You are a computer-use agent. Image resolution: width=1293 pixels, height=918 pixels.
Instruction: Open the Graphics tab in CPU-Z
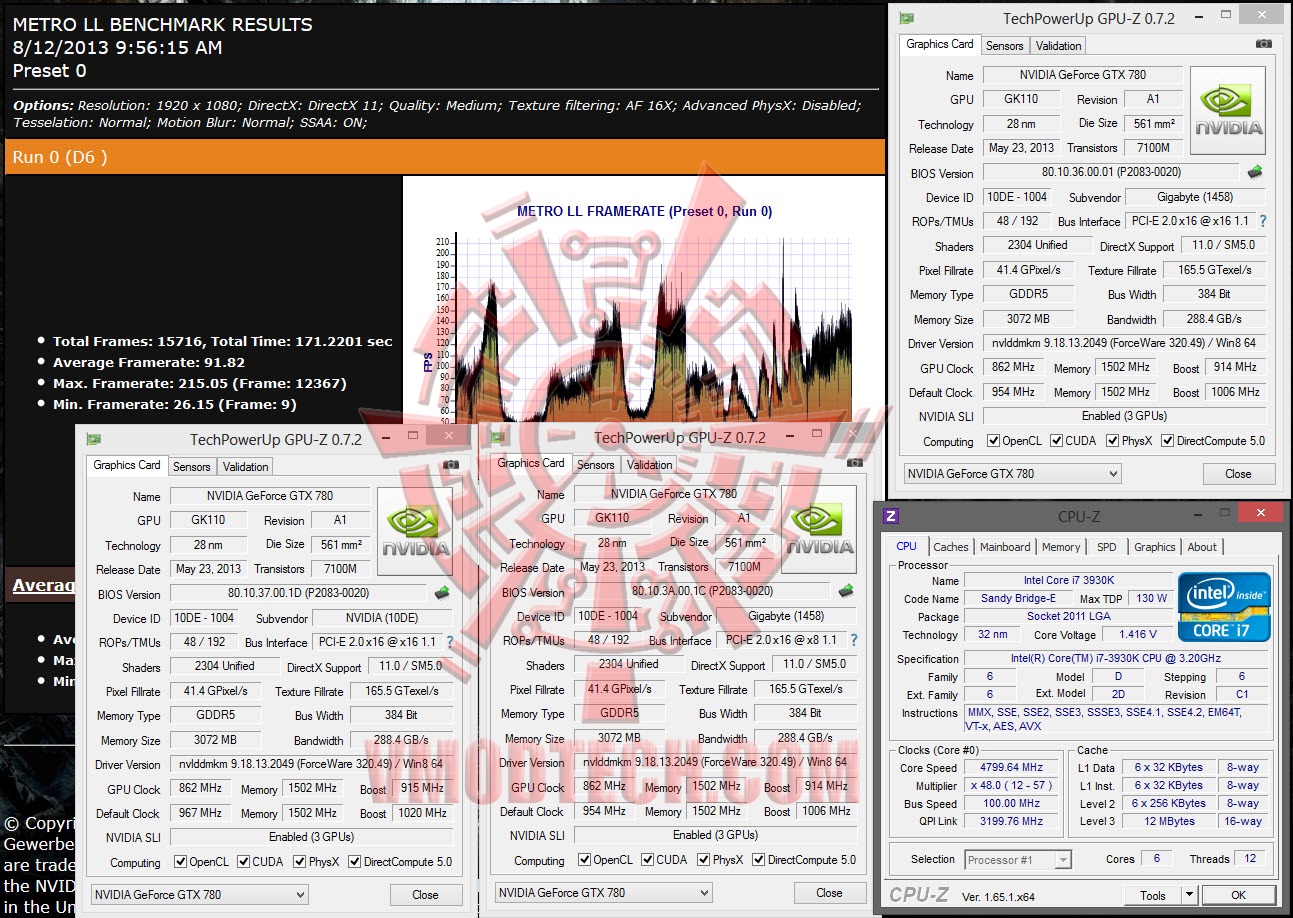click(x=1154, y=547)
